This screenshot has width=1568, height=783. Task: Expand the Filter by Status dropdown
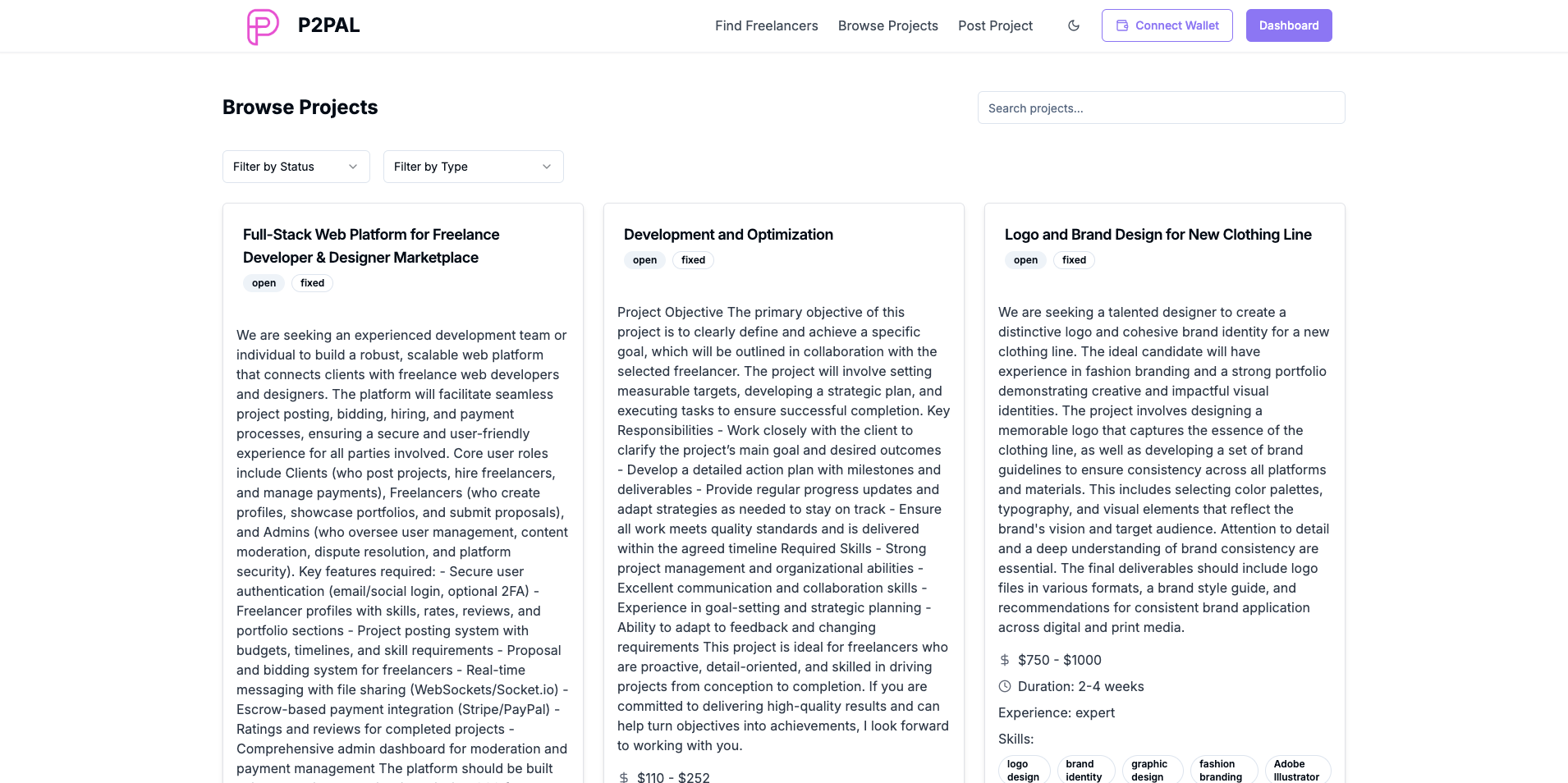pos(296,167)
